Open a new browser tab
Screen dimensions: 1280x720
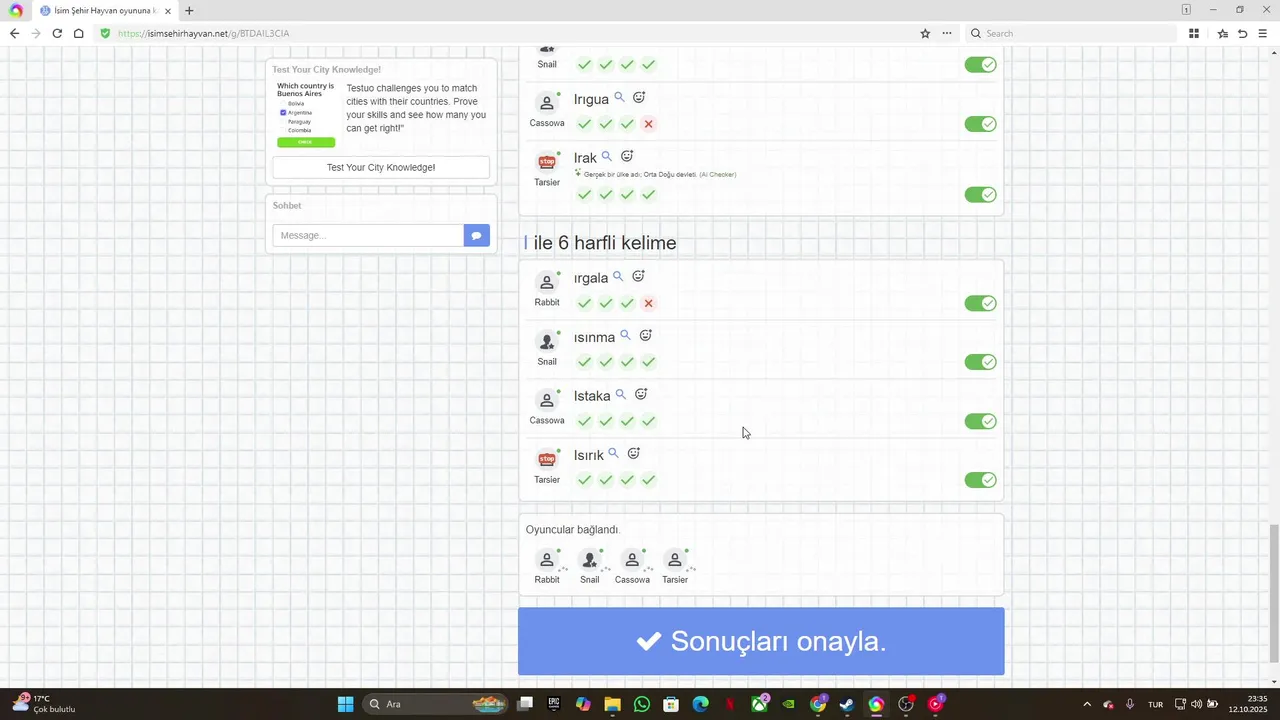pos(189,10)
